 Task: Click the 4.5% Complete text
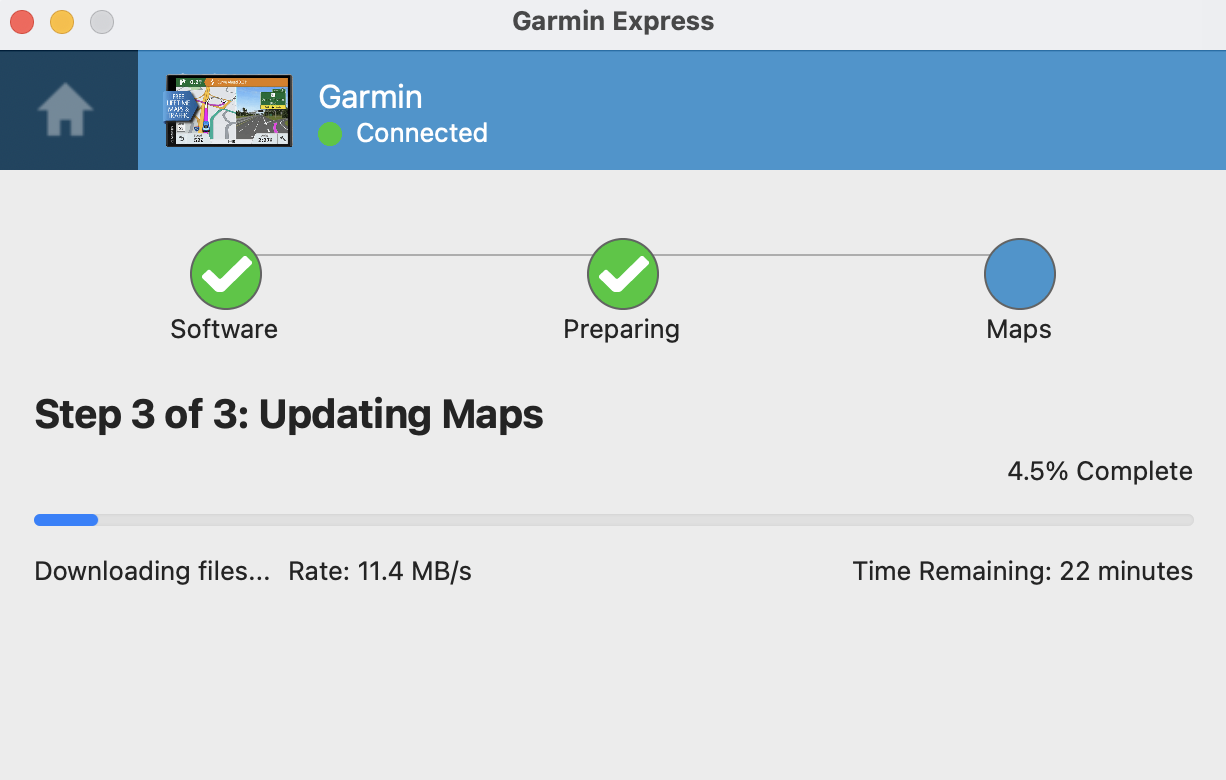[1099, 471]
